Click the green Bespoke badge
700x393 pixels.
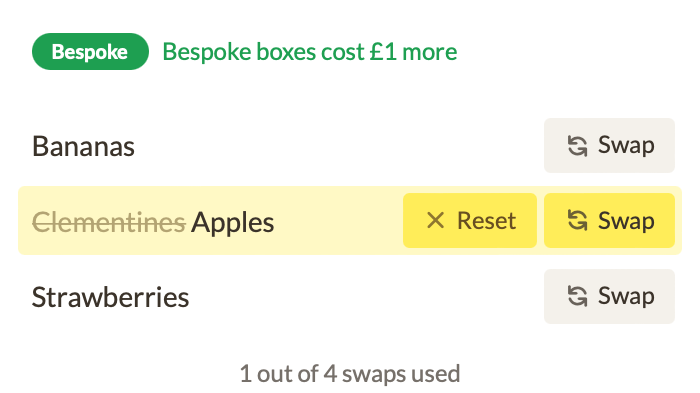(90, 51)
